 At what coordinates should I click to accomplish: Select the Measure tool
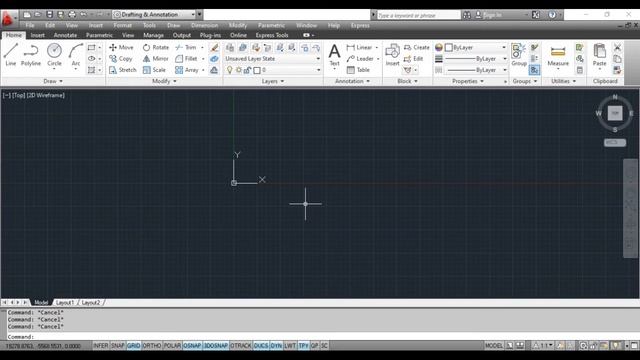[558, 55]
